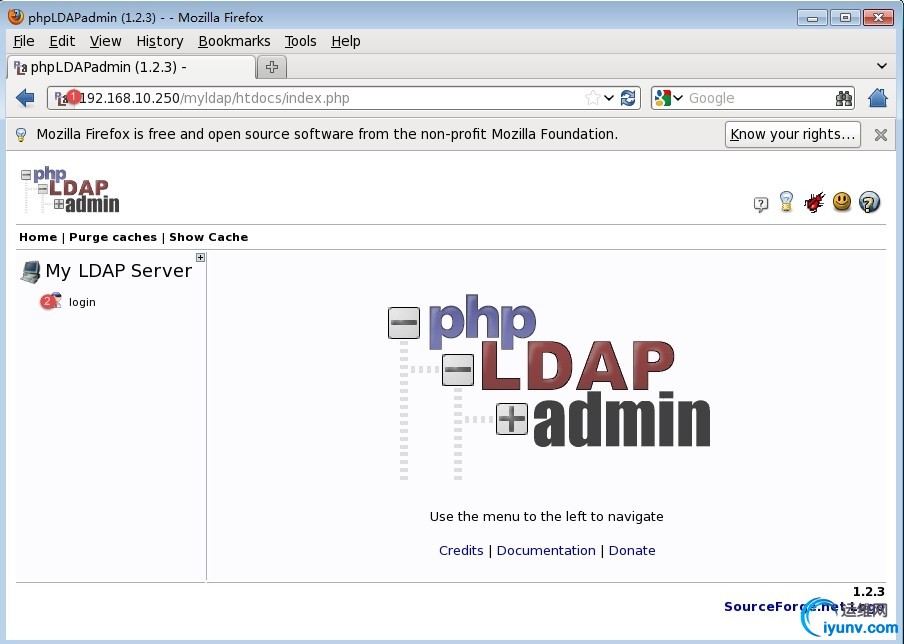Open the list all tabs dropdown
This screenshot has width=904, height=644.
882,66
